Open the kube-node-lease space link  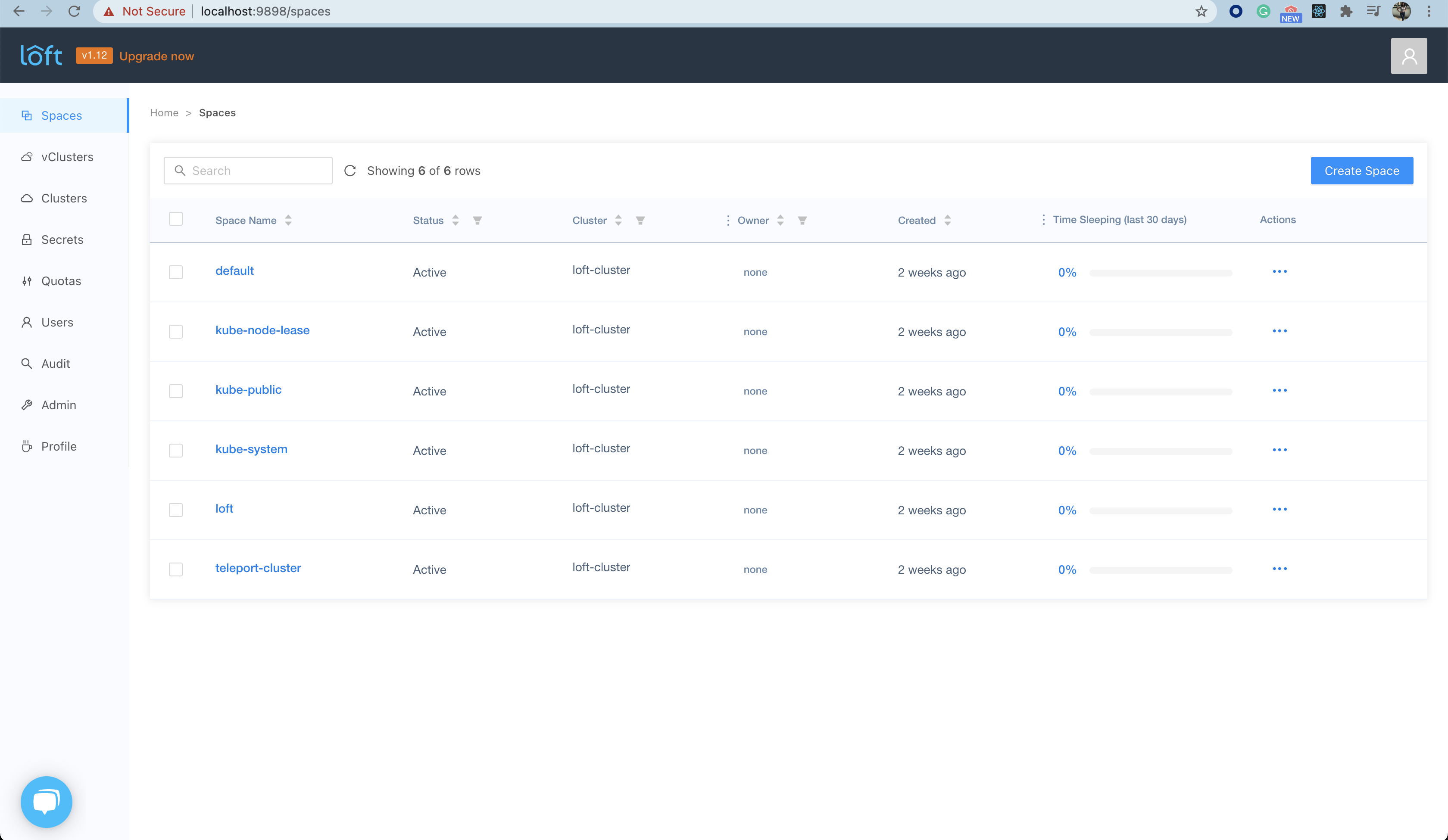point(262,330)
